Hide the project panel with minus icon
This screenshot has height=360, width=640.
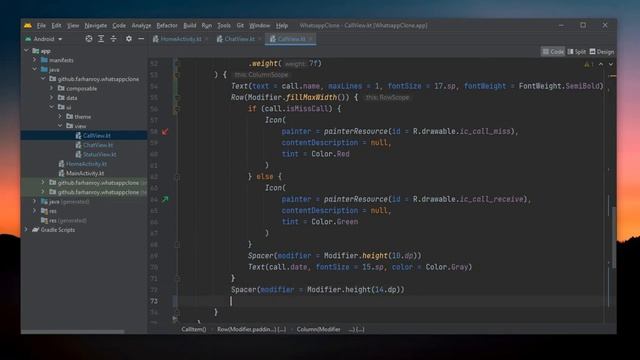tap(141, 39)
